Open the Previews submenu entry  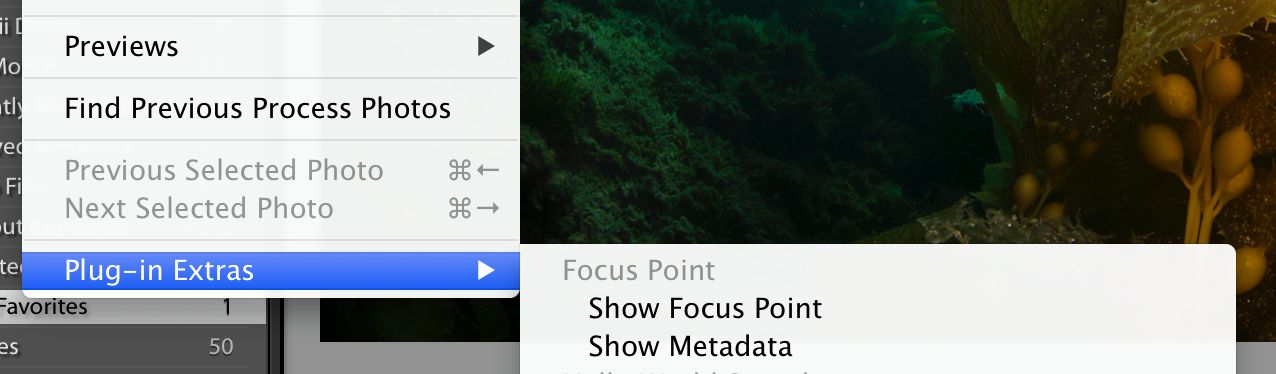pos(270,46)
